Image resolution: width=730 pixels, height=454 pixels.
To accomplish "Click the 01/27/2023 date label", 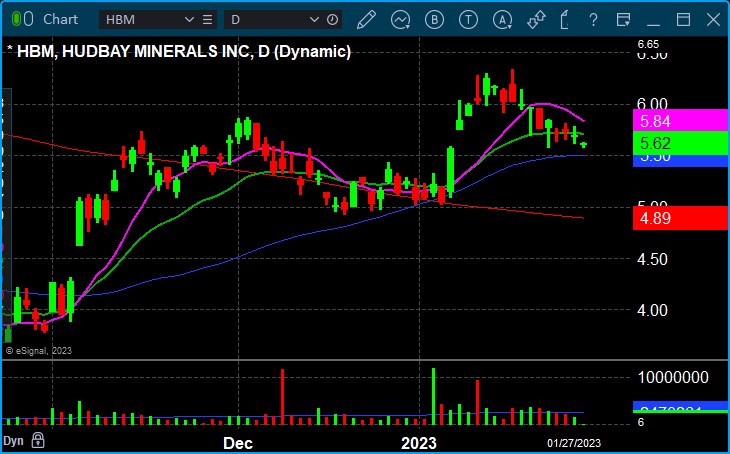I will pos(574,443).
